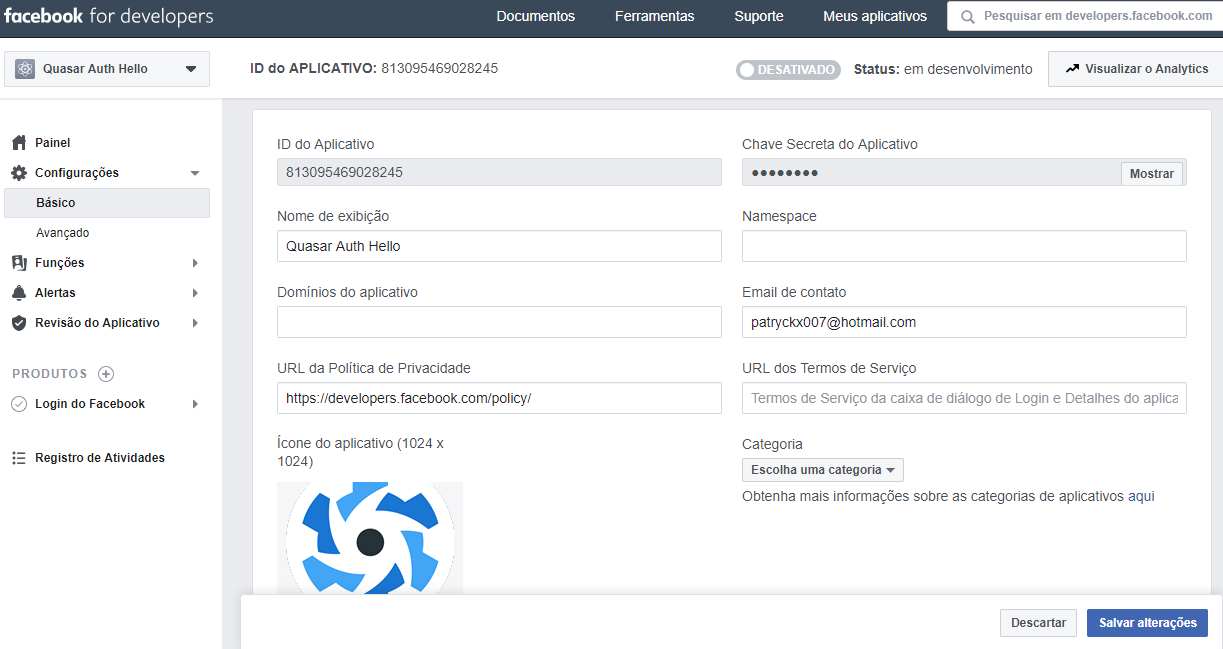Click the Alertas bell icon
Viewport: 1223px width, 649px height.
click(18, 293)
